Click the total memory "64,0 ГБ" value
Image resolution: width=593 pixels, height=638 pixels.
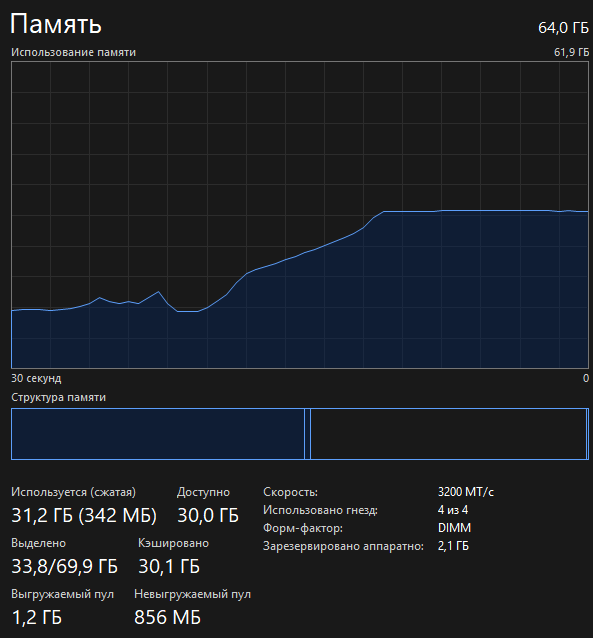[563, 28]
